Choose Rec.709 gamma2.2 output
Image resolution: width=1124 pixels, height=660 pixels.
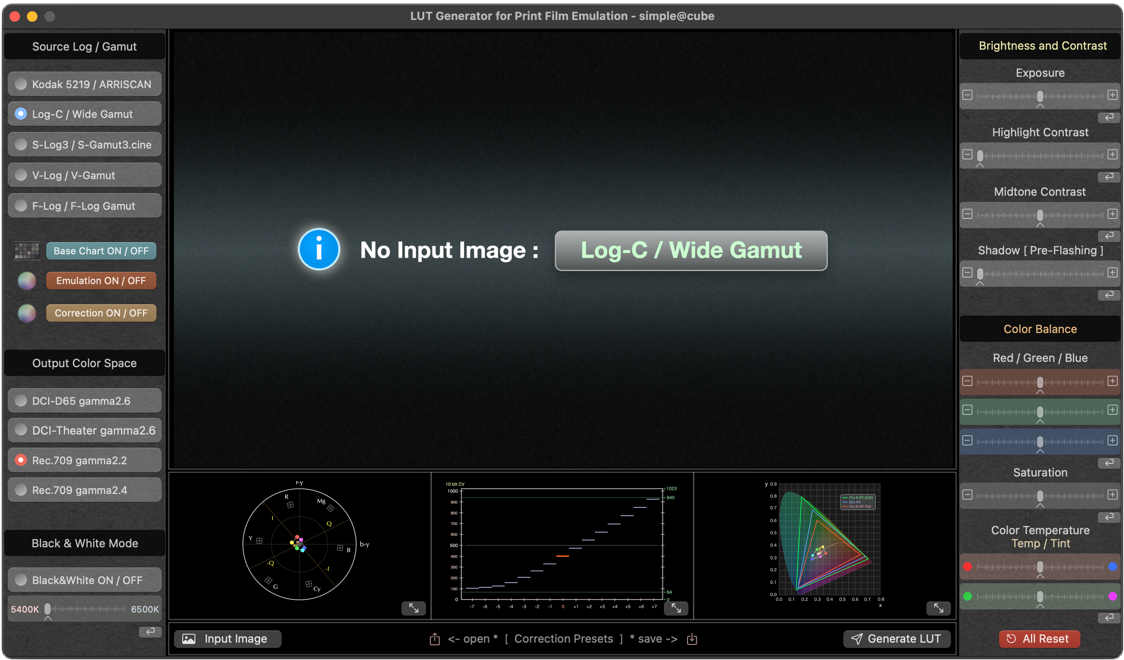[85, 460]
